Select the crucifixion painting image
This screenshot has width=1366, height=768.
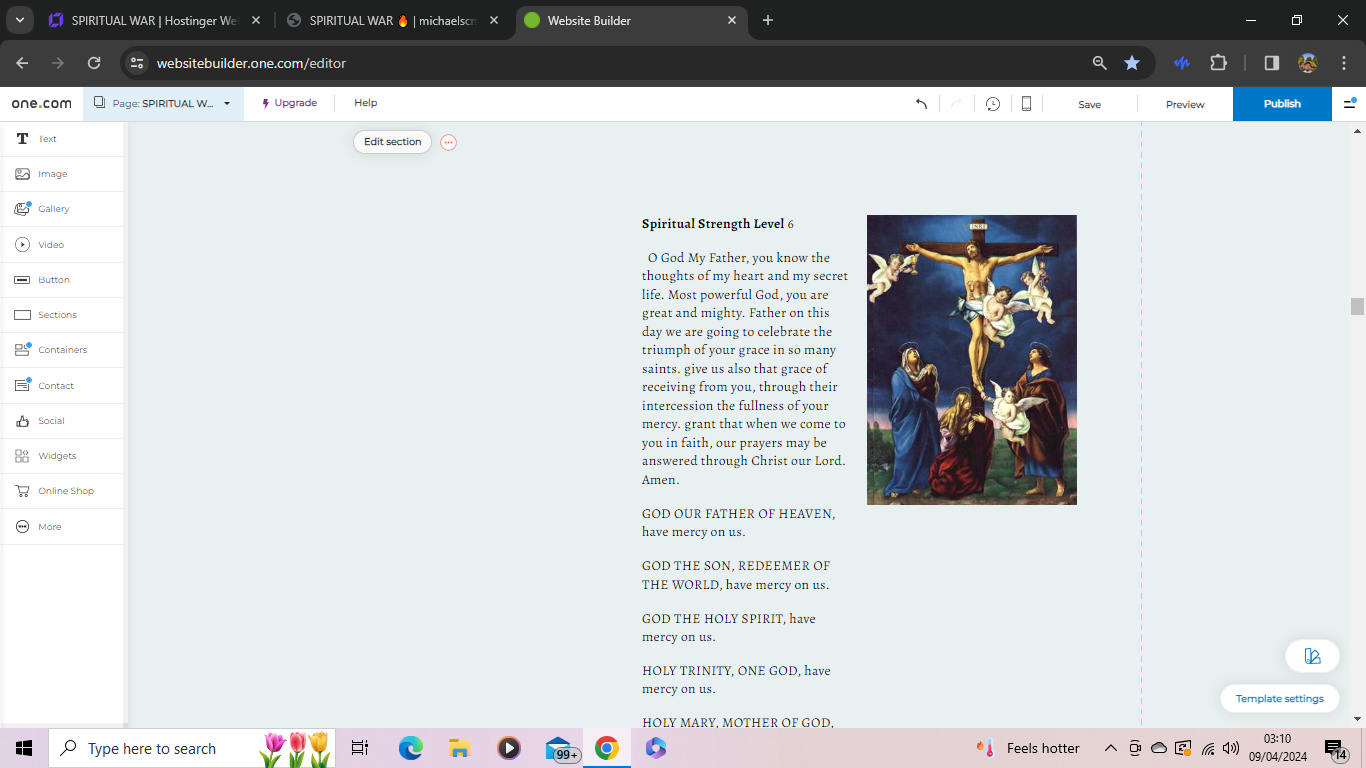pyautogui.click(x=972, y=360)
